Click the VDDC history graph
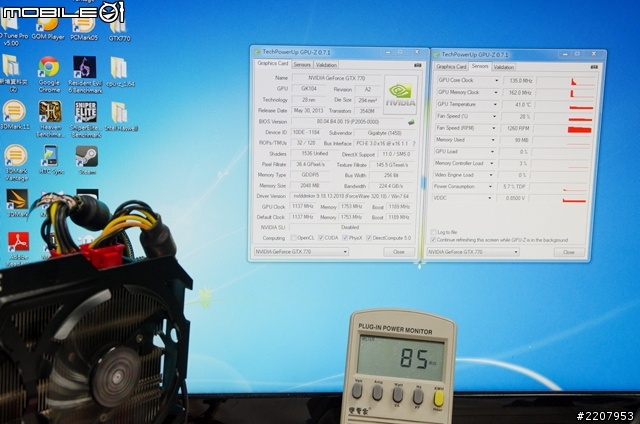 click(559, 199)
